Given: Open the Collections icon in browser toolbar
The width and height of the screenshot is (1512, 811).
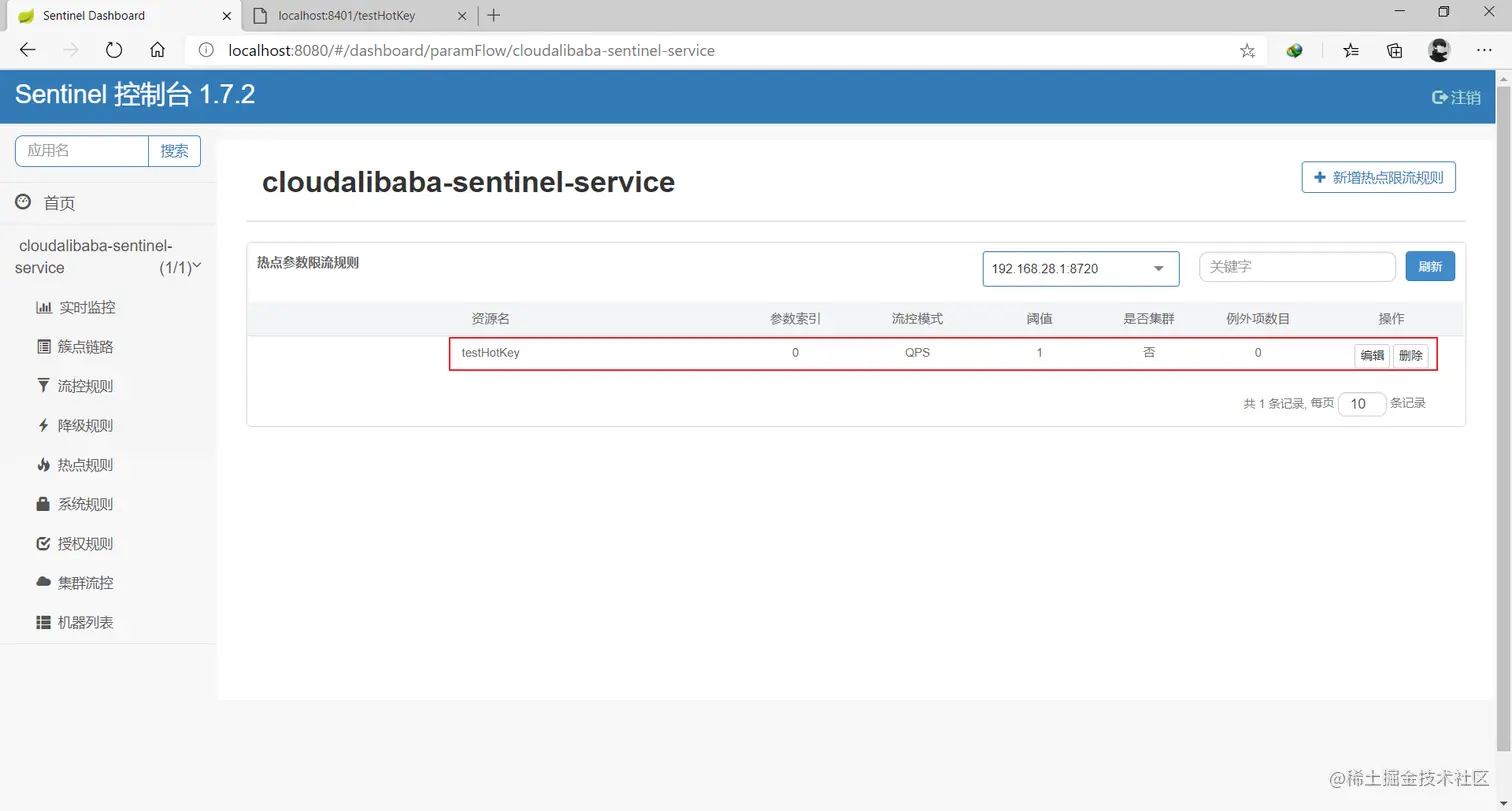Looking at the screenshot, I should [x=1395, y=50].
